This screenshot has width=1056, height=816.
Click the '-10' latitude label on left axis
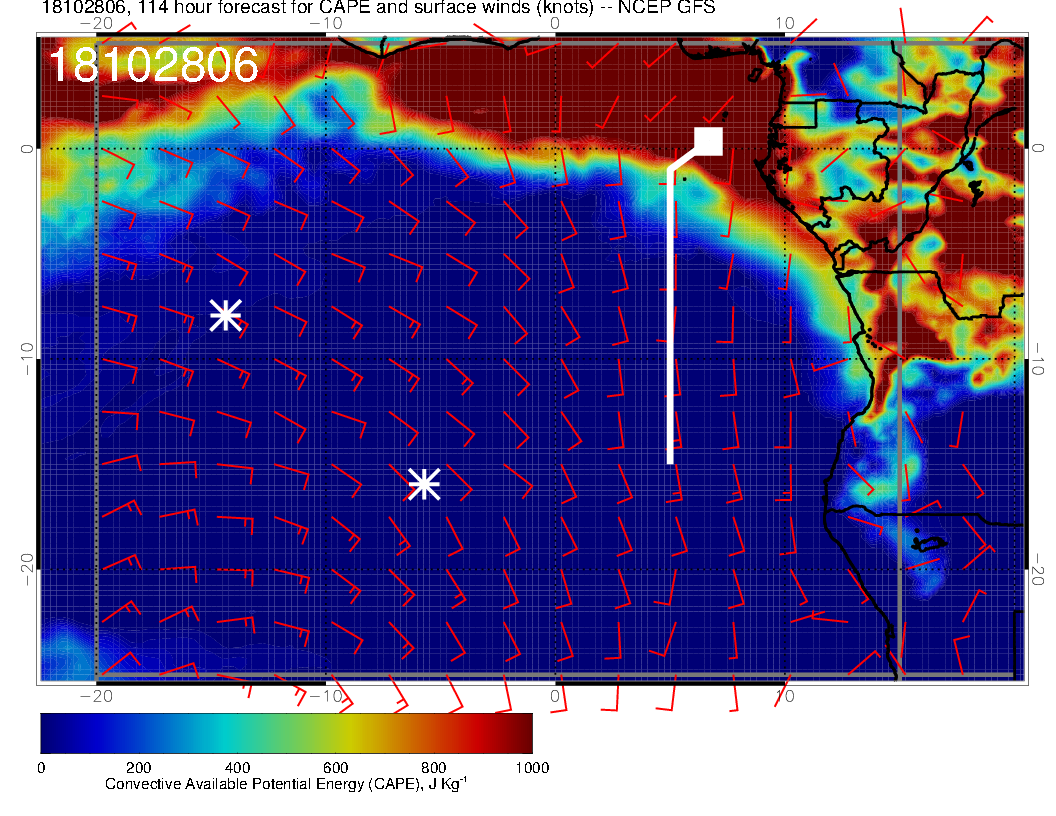(x=26, y=359)
